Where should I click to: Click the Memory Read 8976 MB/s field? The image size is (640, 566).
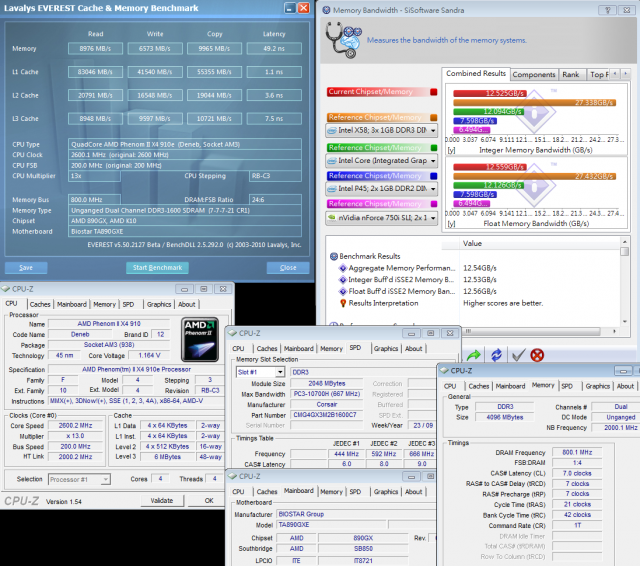pyautogui.click(x=95, y=49)
